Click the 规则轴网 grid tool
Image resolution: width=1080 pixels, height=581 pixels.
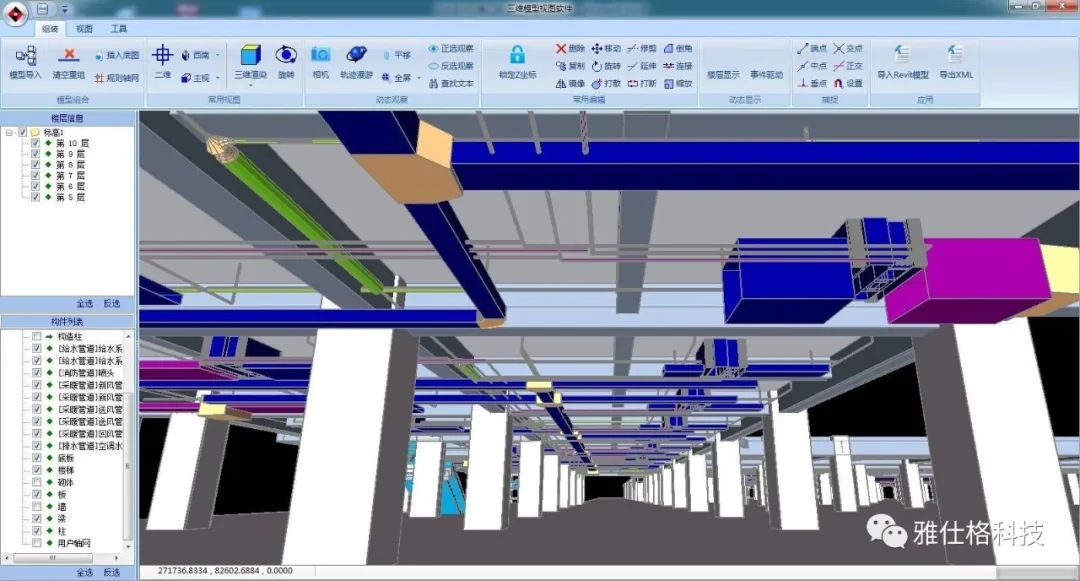(x=116, y=78)
